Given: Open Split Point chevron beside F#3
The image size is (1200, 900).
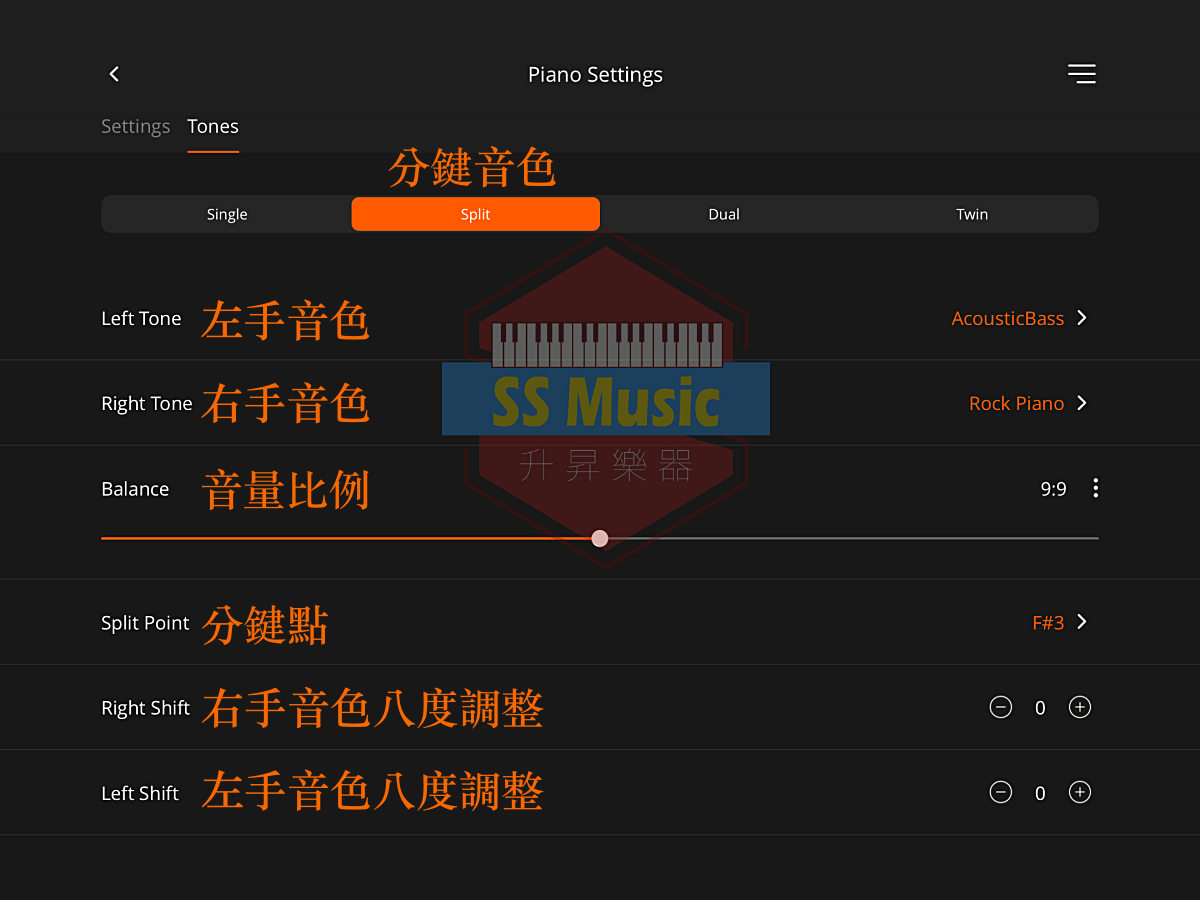Looking at the screenshot, I should tap(1082, 622).
